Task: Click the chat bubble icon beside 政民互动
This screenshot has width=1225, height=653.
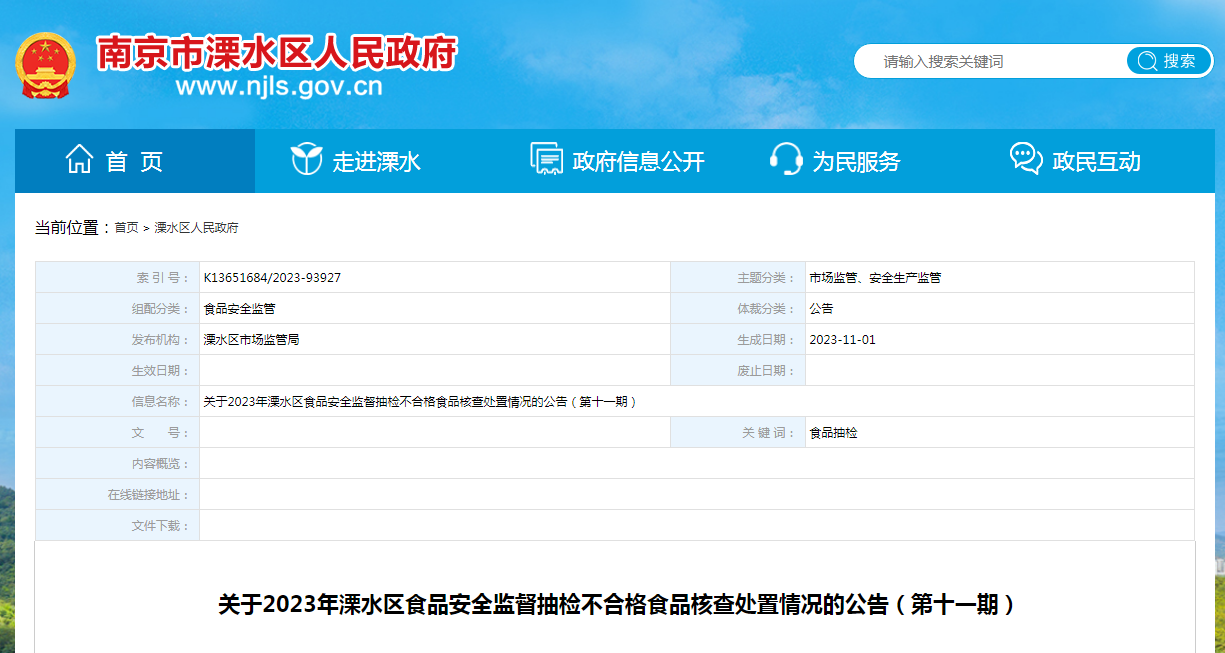Action: [1026, 160]
